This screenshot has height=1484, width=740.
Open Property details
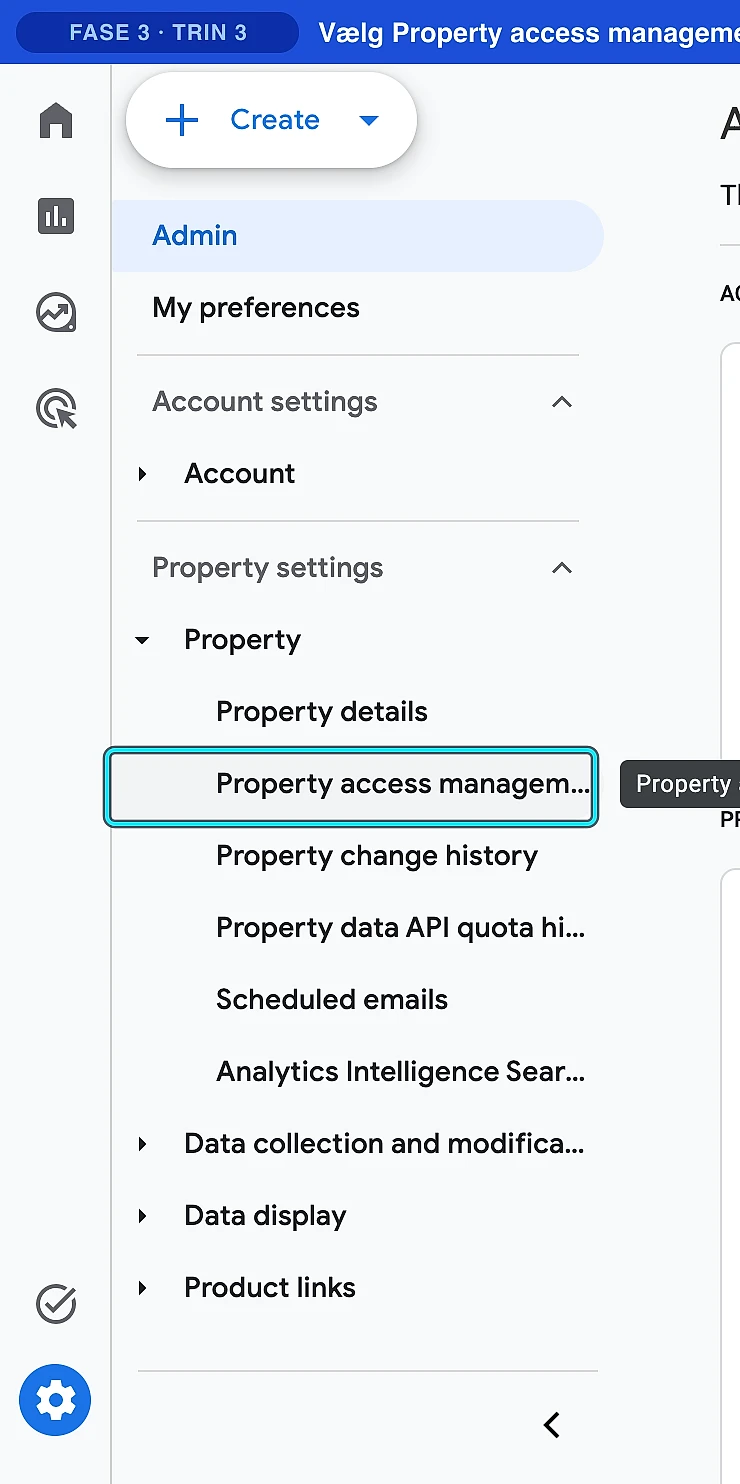[x=322, y=712]
